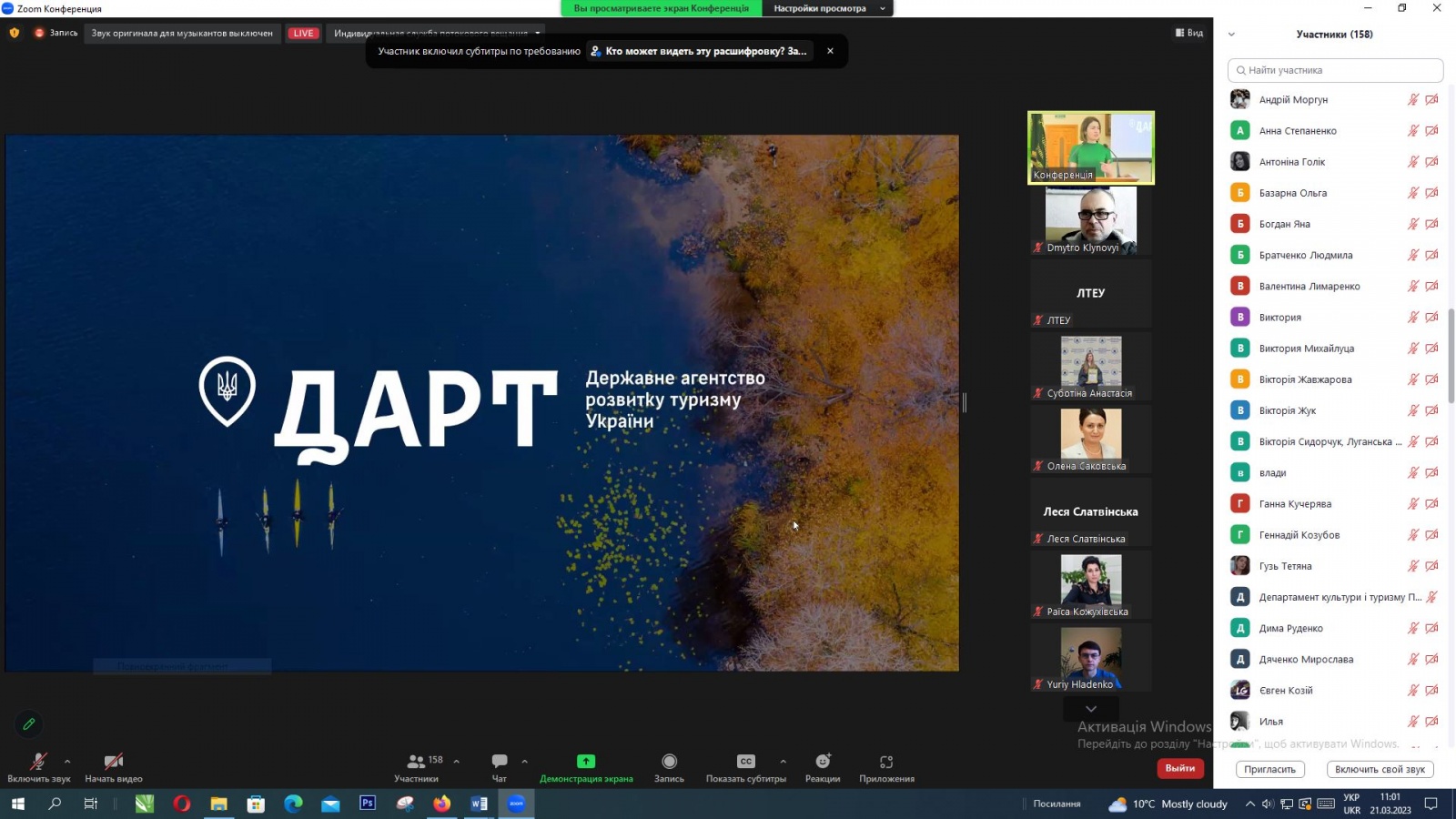
Task: Click the red LIVE indicator
Action: click(303, 34)
